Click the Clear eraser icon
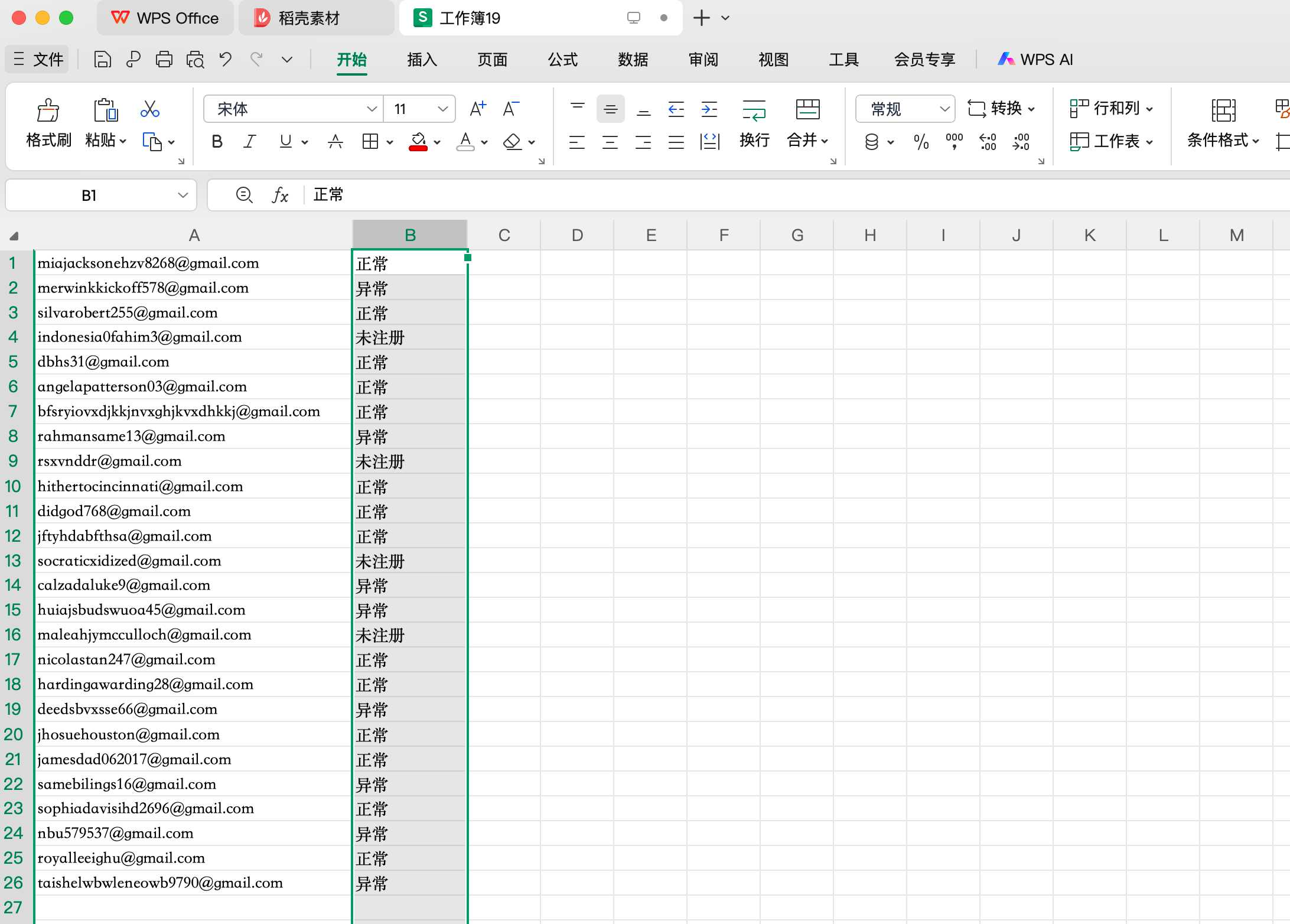The height and width of the screenshot is (924, 1290). [512, 142]
